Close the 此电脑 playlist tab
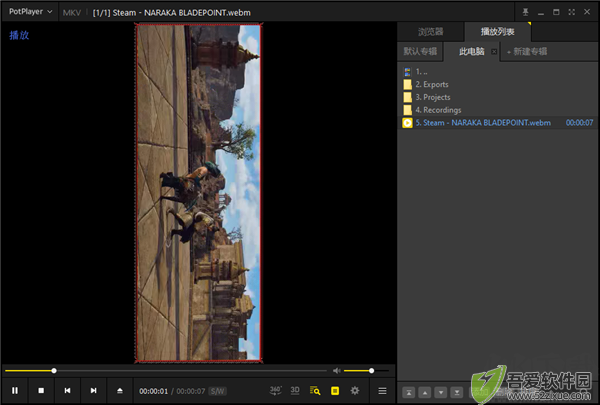The width and height of the screenshot is (600, 405). [494, 52]
